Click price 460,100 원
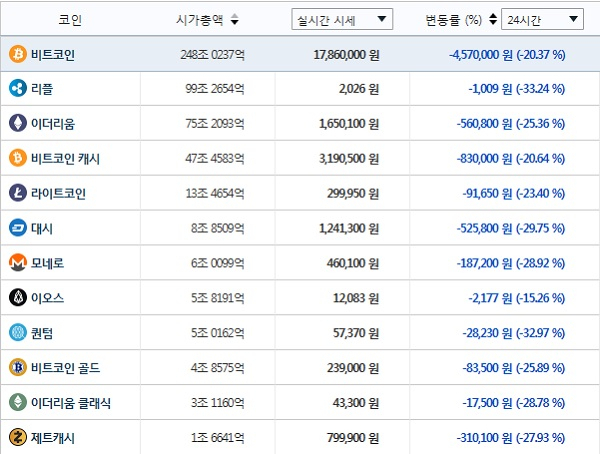 353,264
